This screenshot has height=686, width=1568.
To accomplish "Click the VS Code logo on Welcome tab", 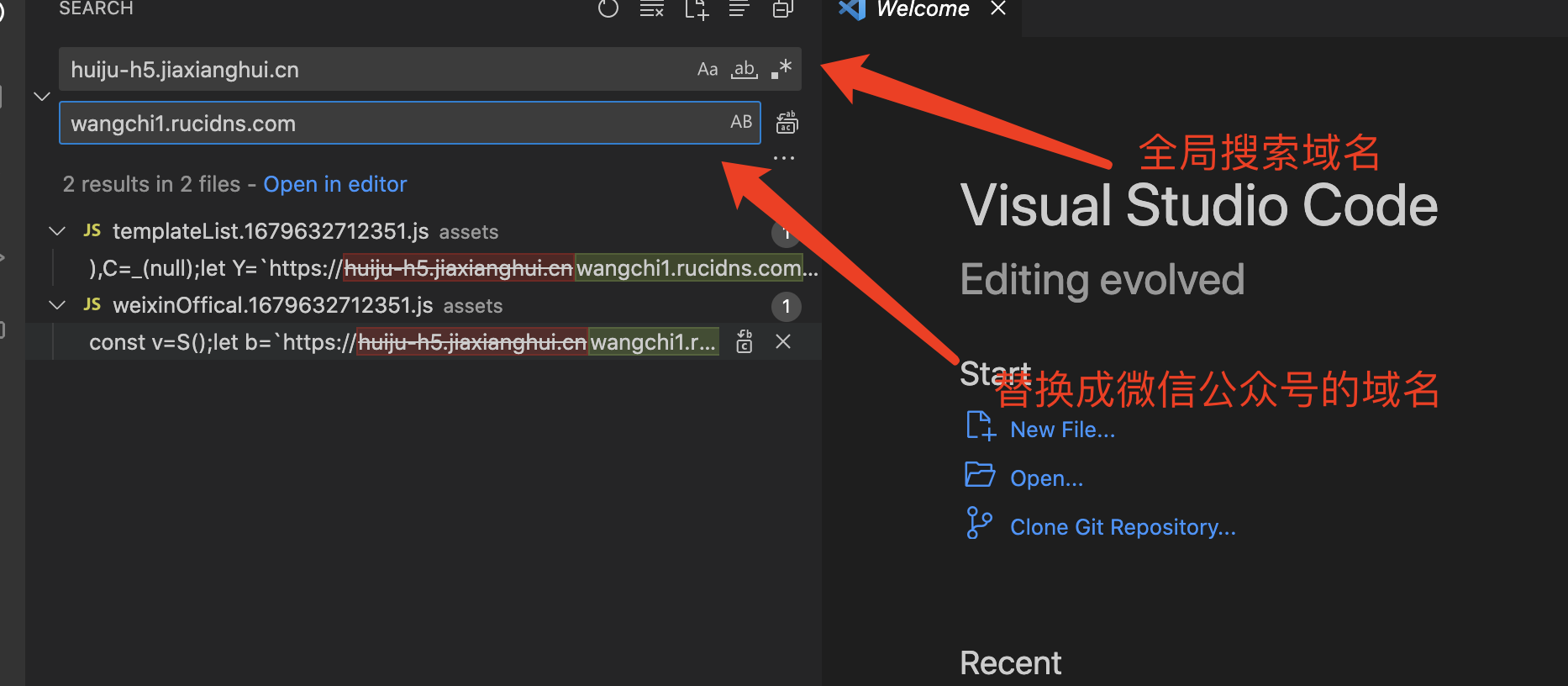I will coord(852,9).
